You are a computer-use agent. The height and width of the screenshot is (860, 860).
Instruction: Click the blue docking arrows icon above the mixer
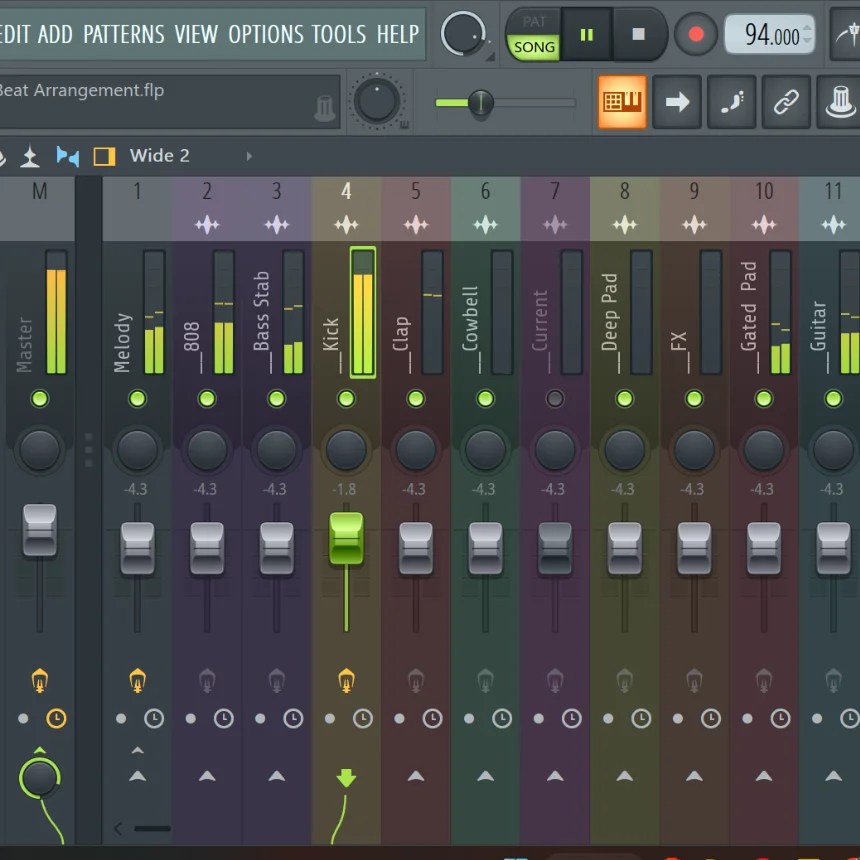tap(68, 156)
